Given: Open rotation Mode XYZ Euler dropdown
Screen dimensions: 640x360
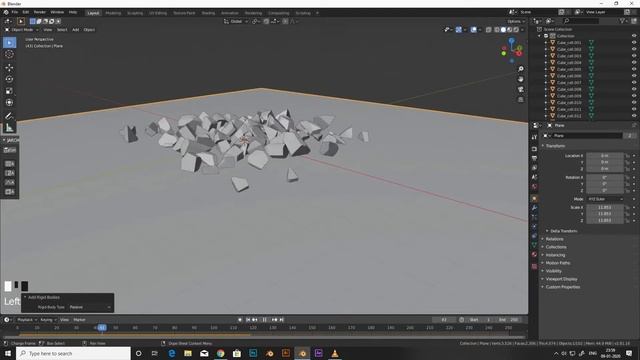Looking at the screenshot, I should [x=605, y=199].
